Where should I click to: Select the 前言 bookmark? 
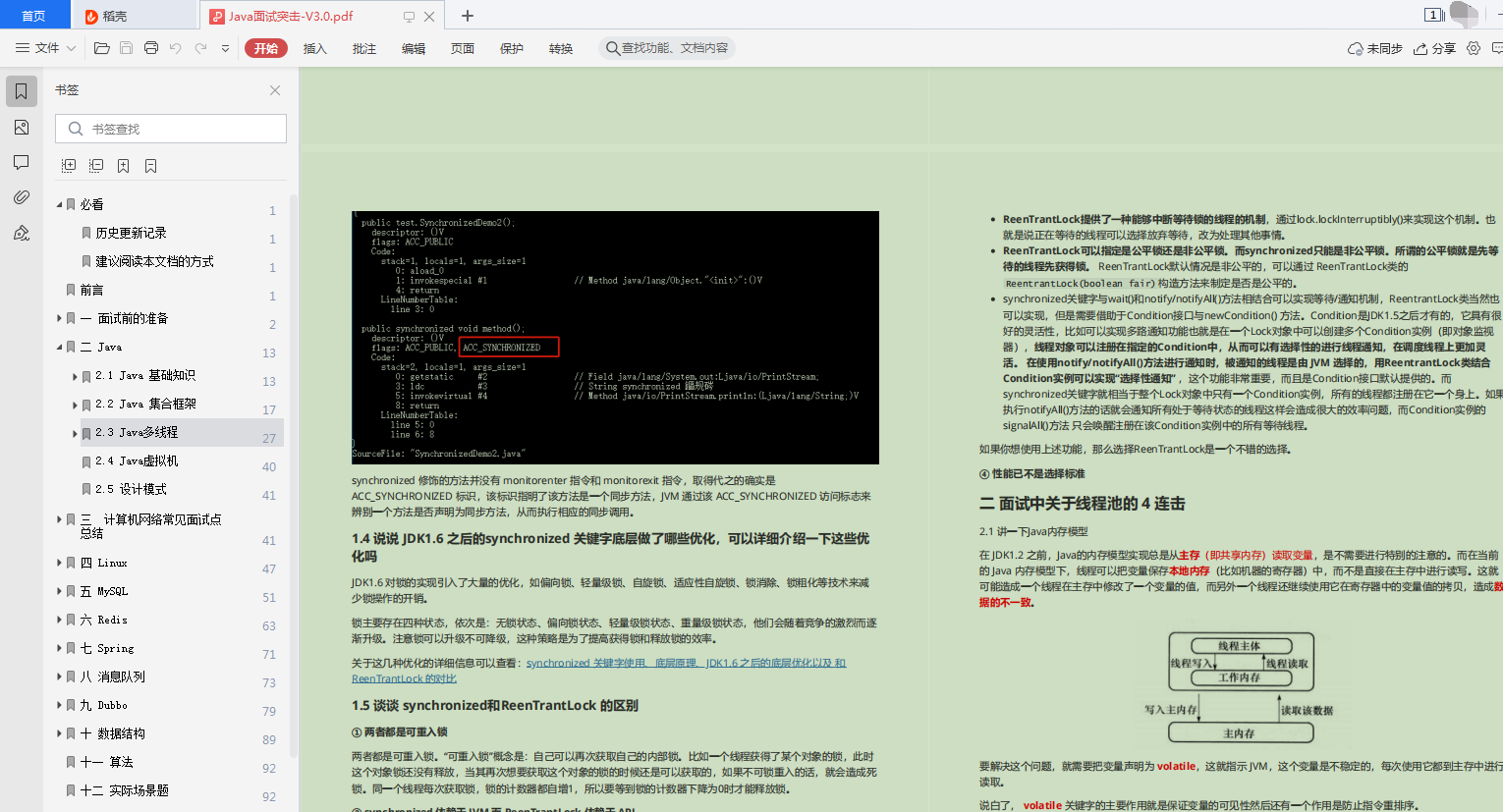click(91, 290)
